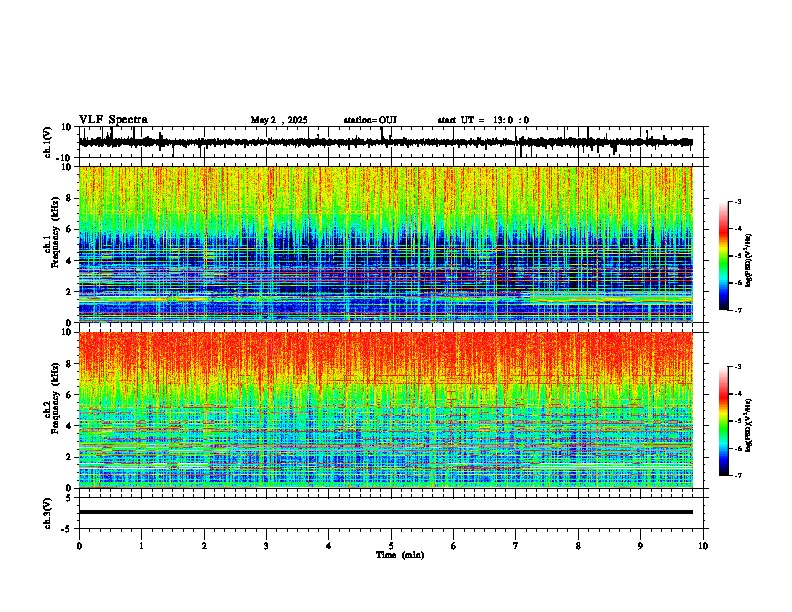Viewport: 792px width, 612px height.
Task: Click the "-3" label on ch.2 color bar
Action: pyautogui.click(x=738, y=367)
